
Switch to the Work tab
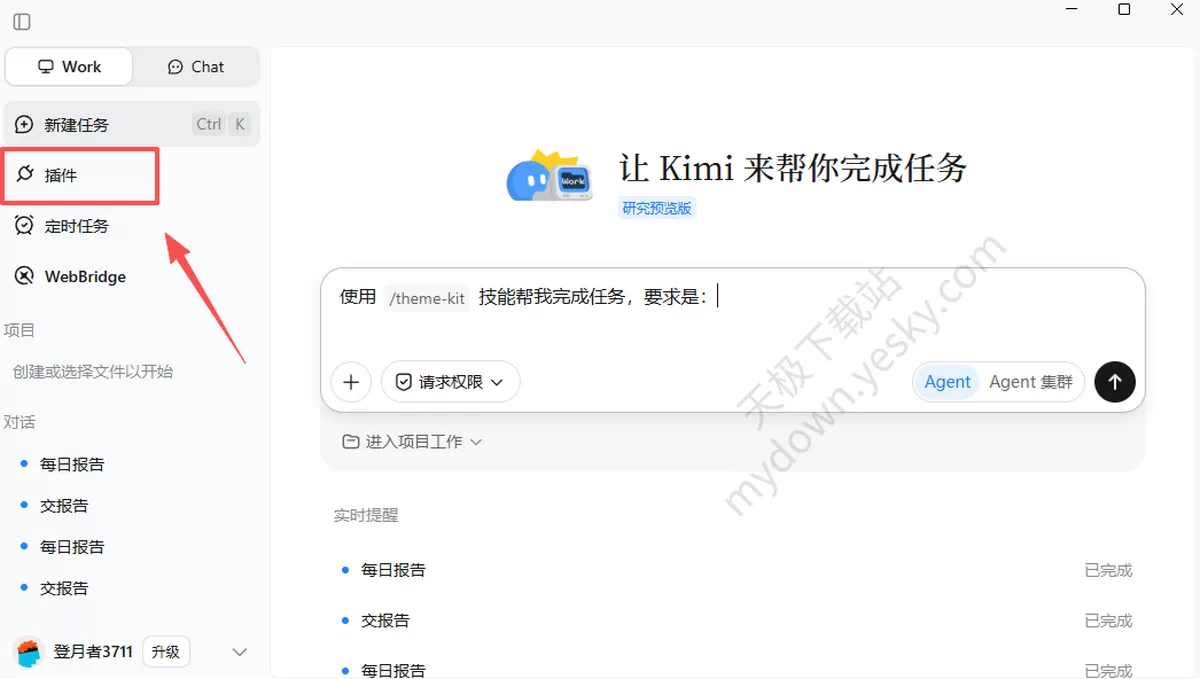tap(69, 67)
